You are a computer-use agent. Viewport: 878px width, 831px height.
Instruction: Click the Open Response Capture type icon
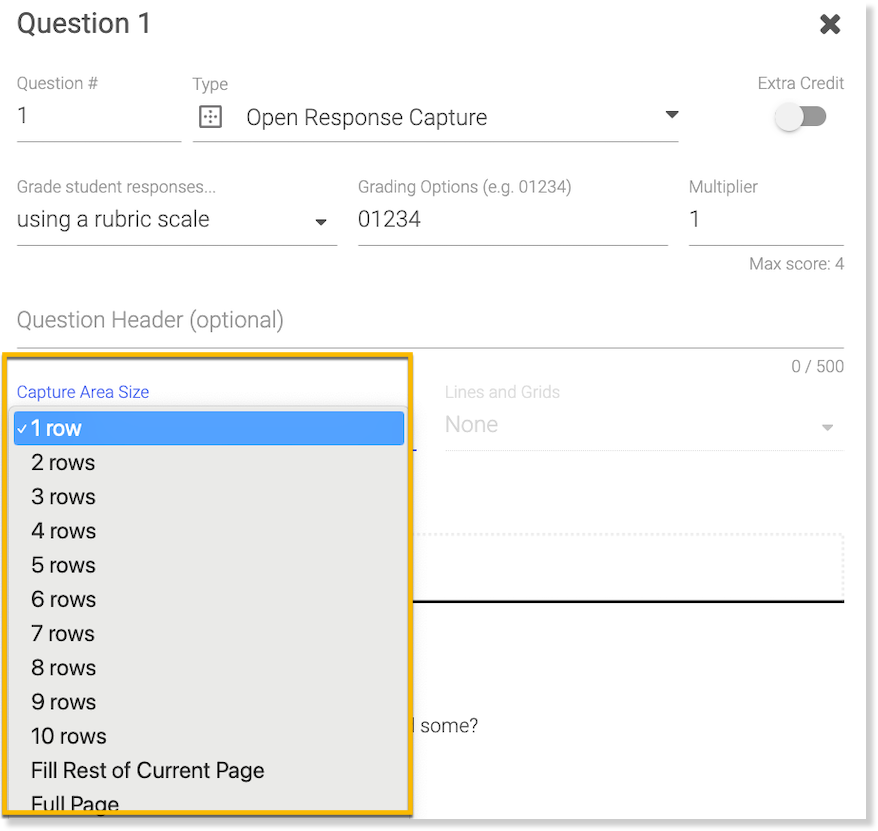[210, 117]
